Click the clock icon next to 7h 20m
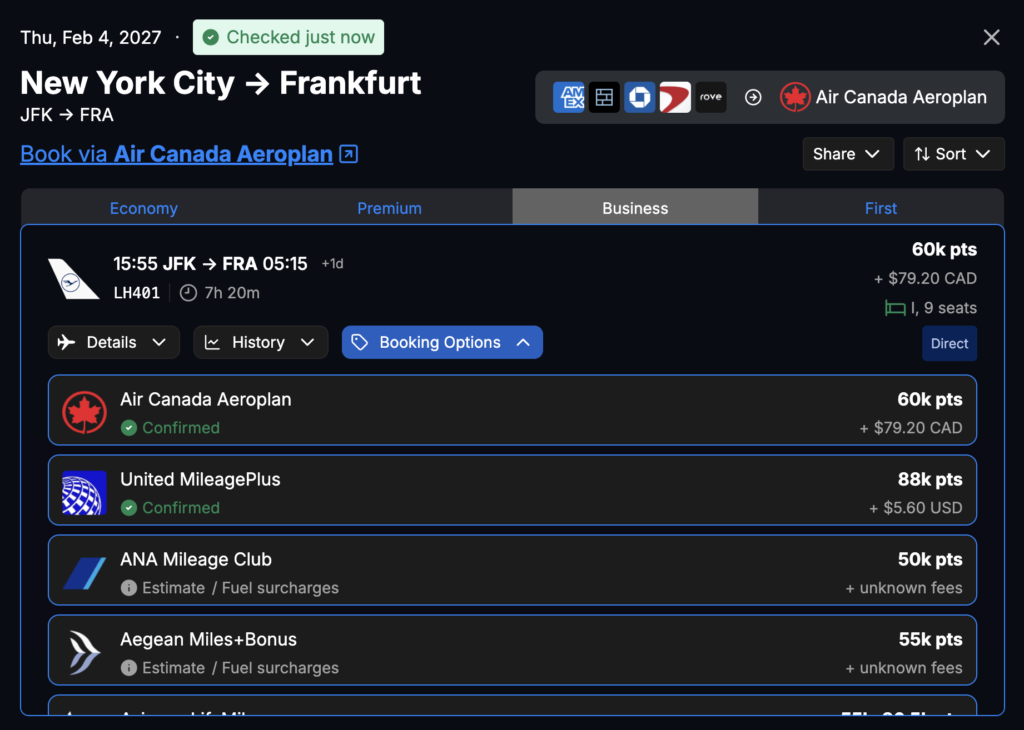 click(188, 293)
